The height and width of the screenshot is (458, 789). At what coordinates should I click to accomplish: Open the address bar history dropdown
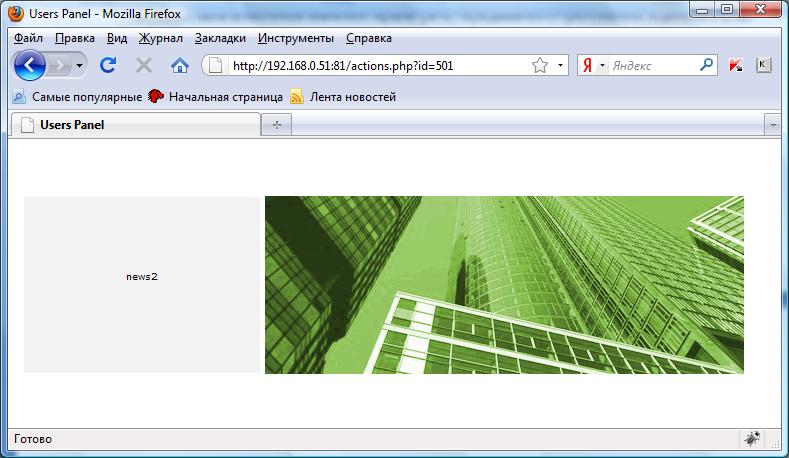pyautogui.click(x=560, y=65)
